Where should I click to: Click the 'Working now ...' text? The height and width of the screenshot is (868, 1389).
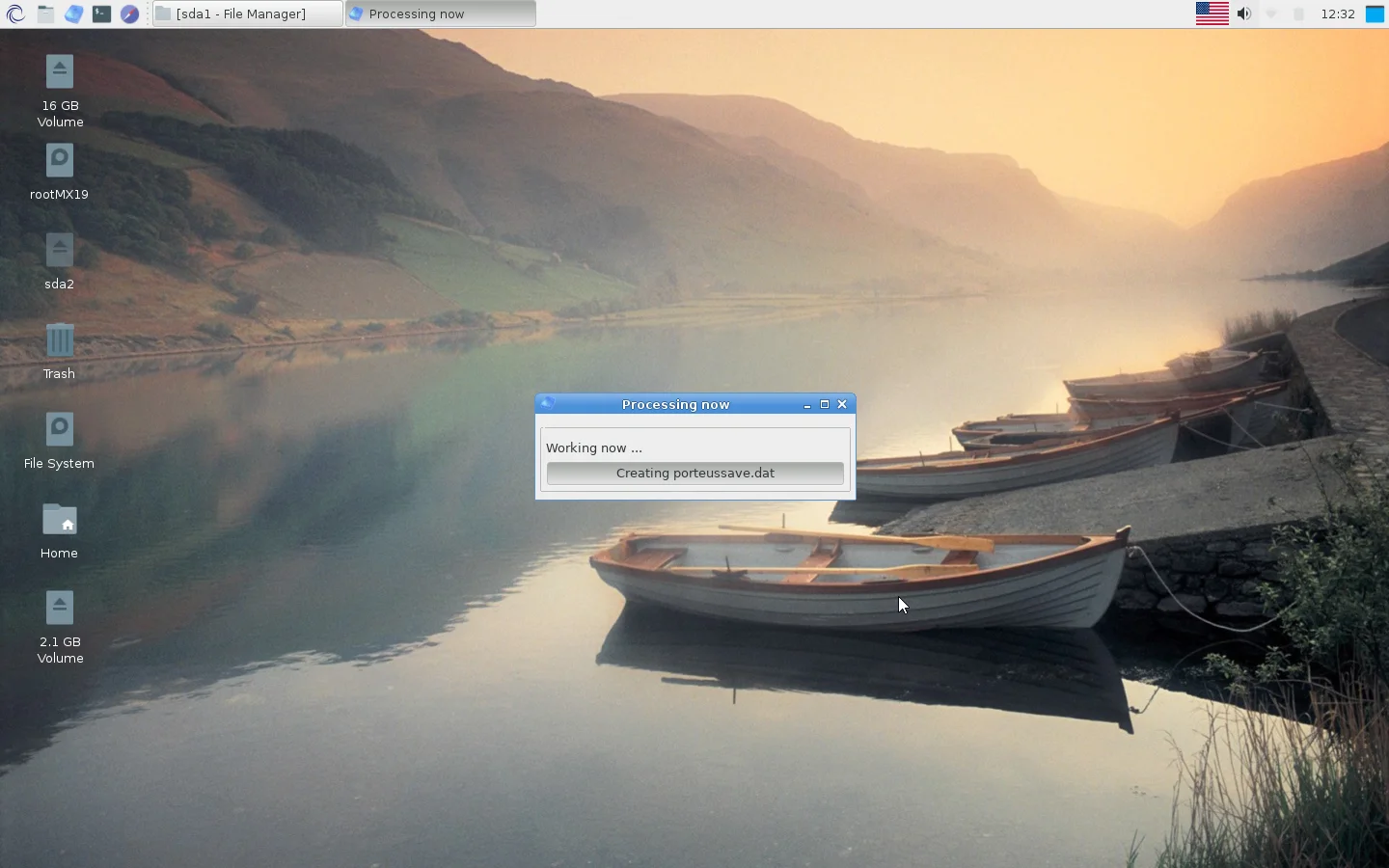coord(594,448)
